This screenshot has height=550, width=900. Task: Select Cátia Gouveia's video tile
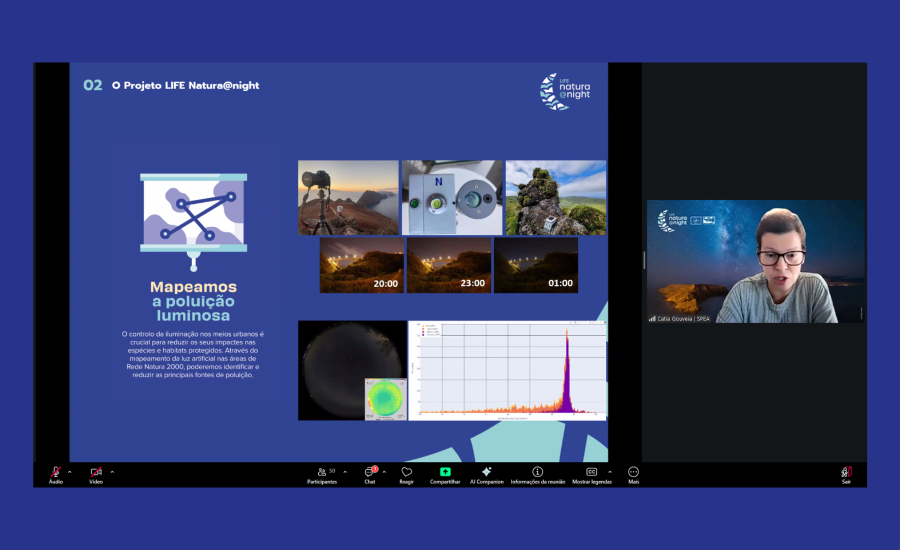(x=755, y=262)
